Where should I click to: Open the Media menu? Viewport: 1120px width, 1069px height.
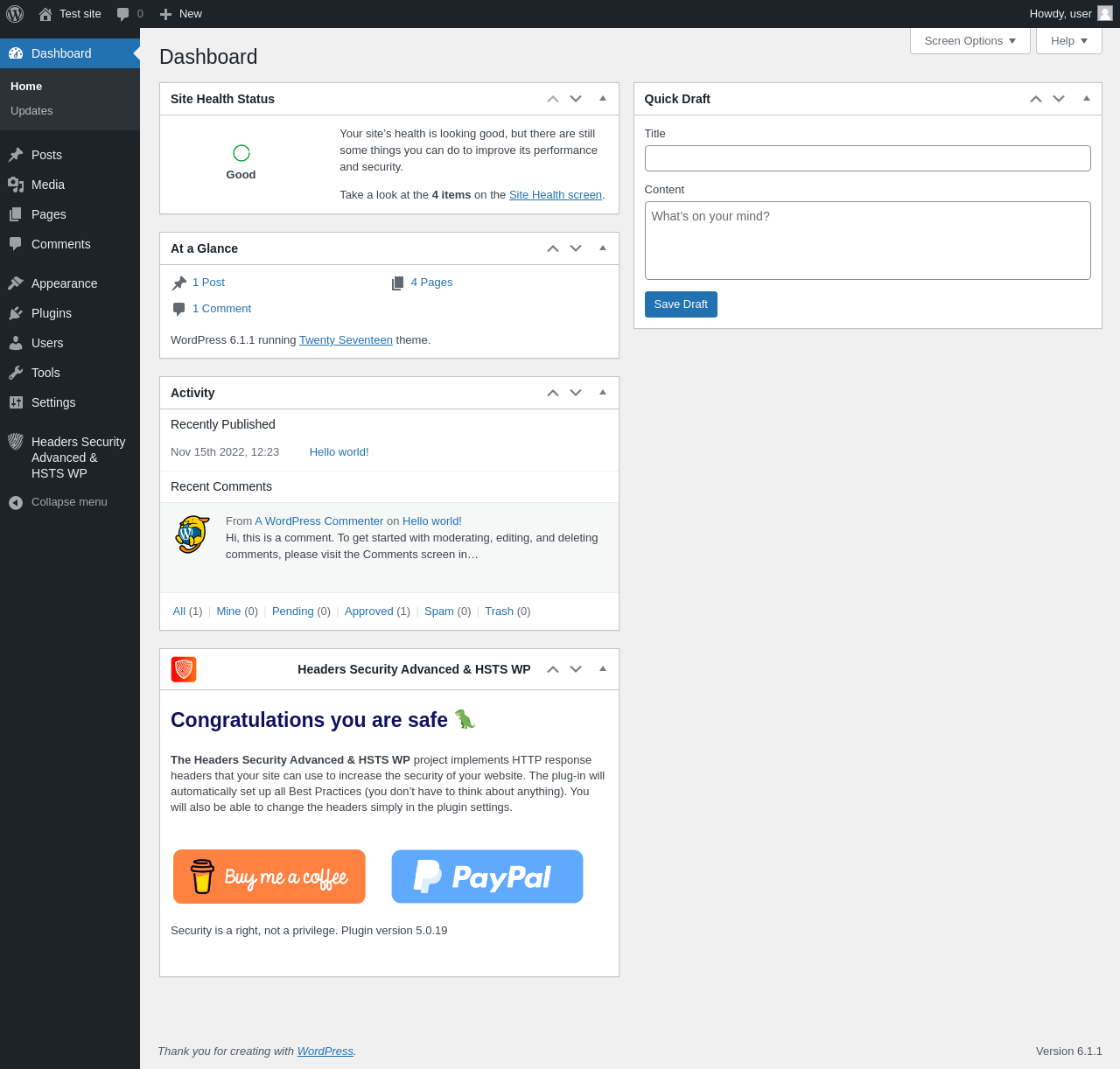70,185
